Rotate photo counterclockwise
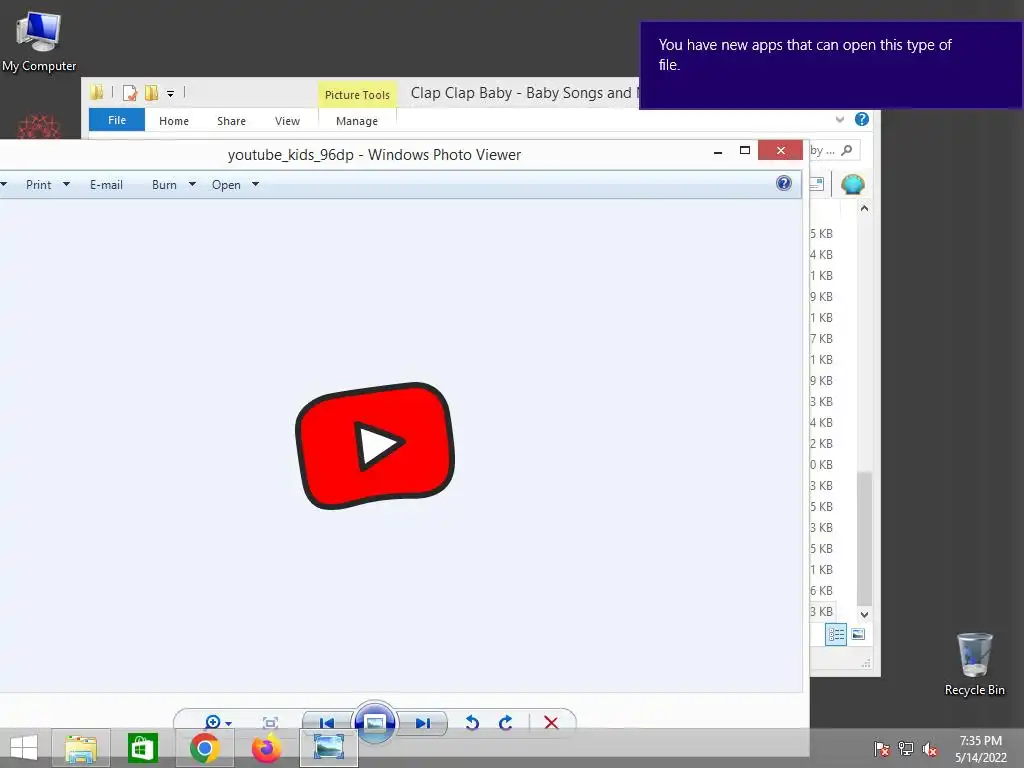1024x768 pixels. 472,722
